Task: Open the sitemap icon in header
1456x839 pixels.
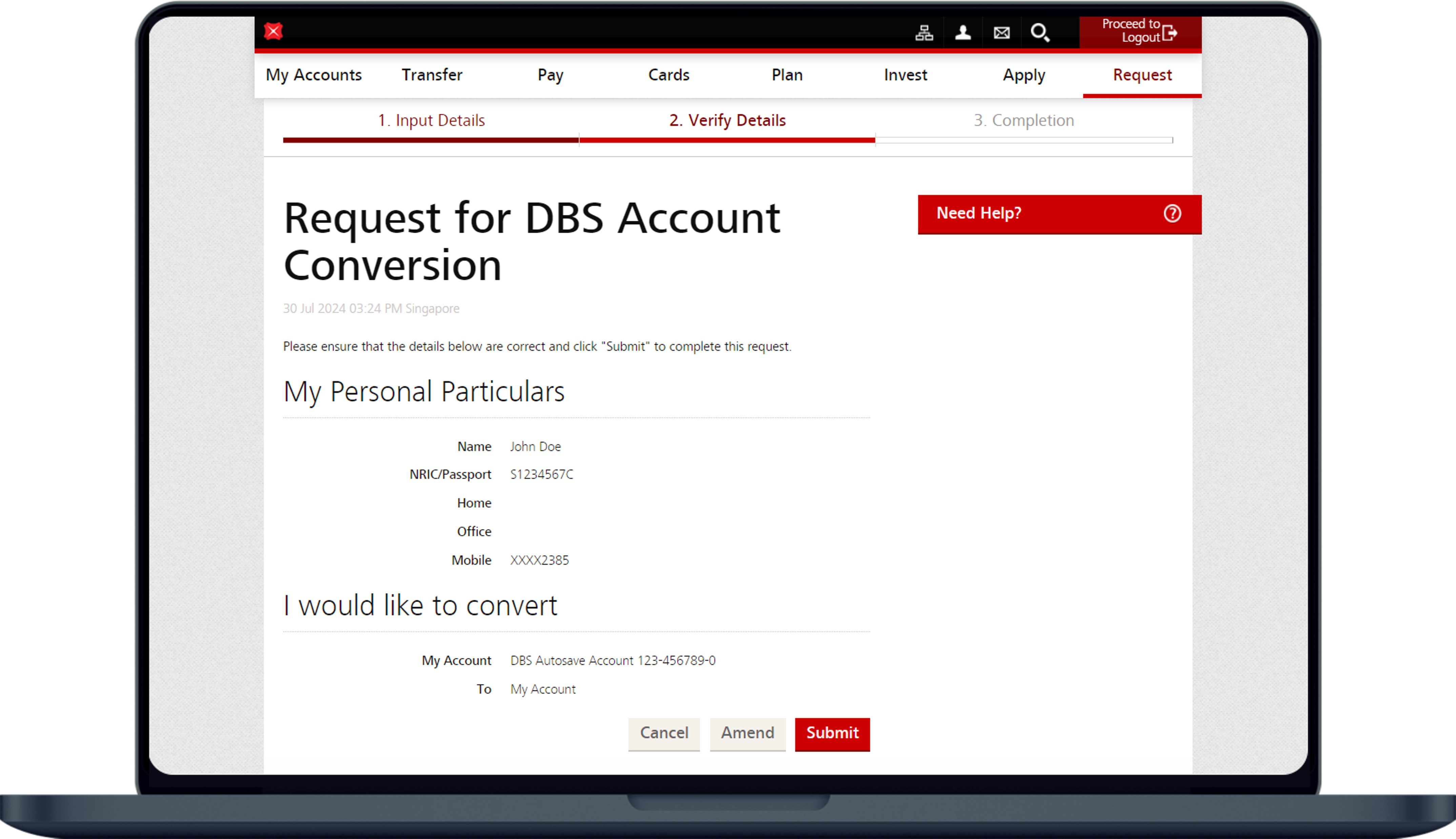Action: 924,33
